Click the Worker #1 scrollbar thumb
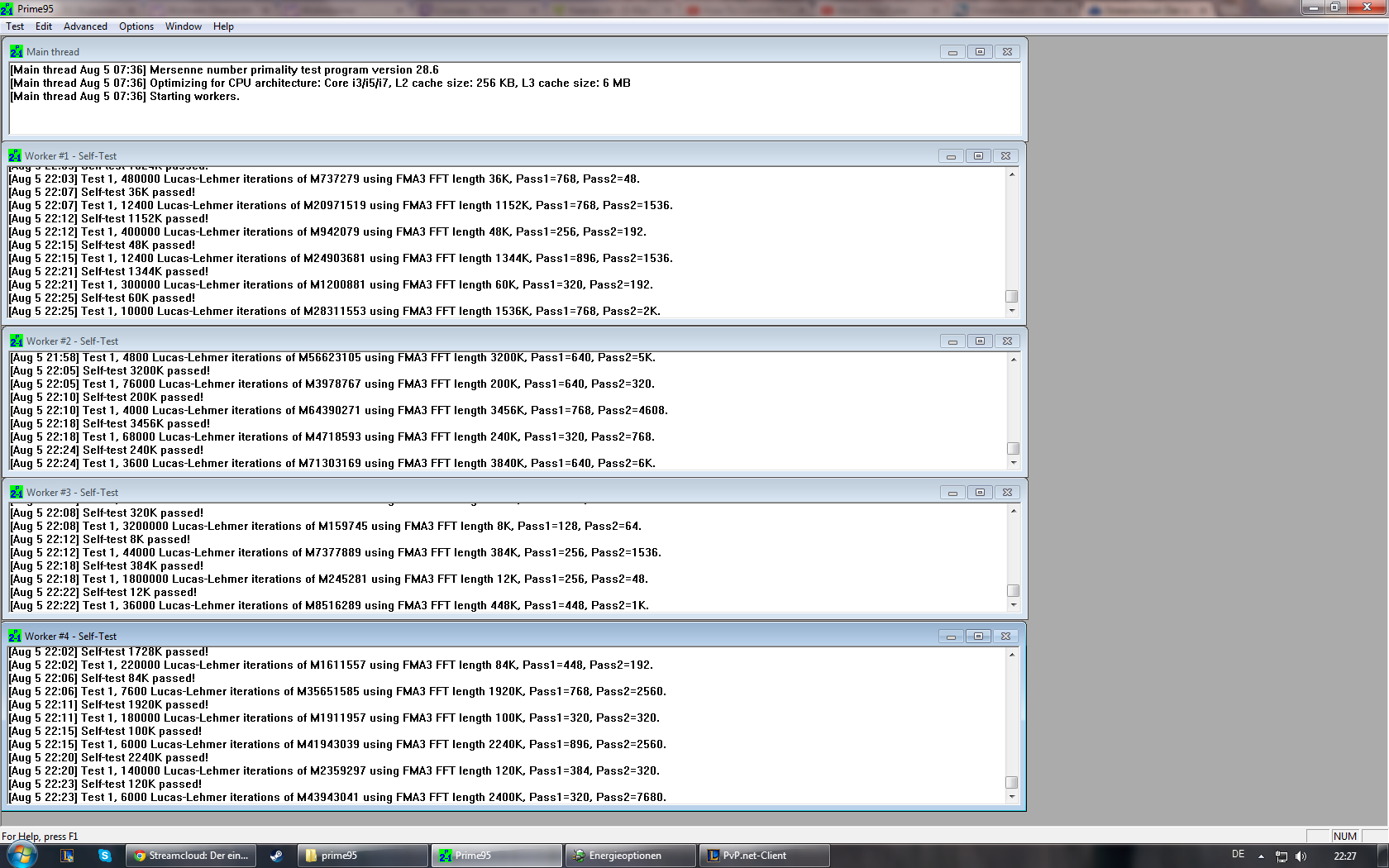Image resolution: width=1389 pixels, height=868 pixels. point(1012,296)
